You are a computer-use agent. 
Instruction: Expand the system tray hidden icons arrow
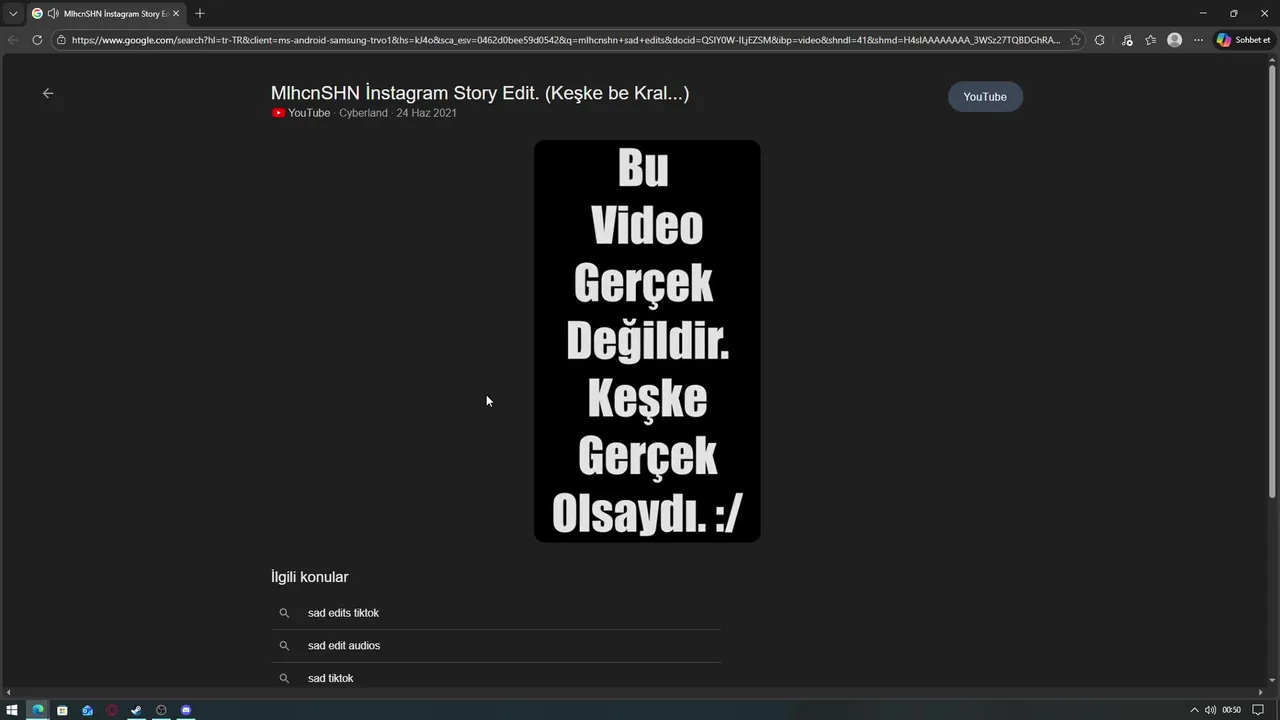tap(1194, 710)
